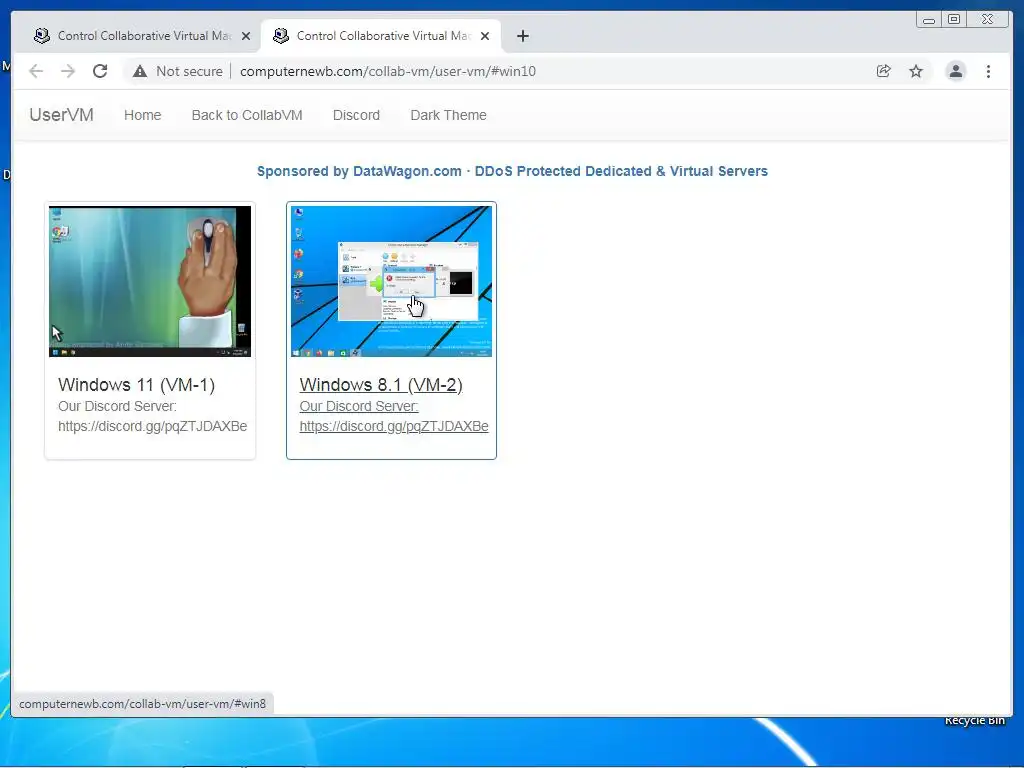The width and height of the screenshot is (1024, 768).
Task: Minimize the Chrome window
Action: [x=929, y=20]
